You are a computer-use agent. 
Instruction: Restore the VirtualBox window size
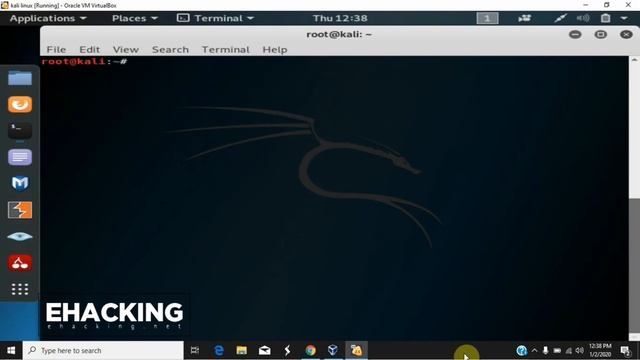[607, 5]
